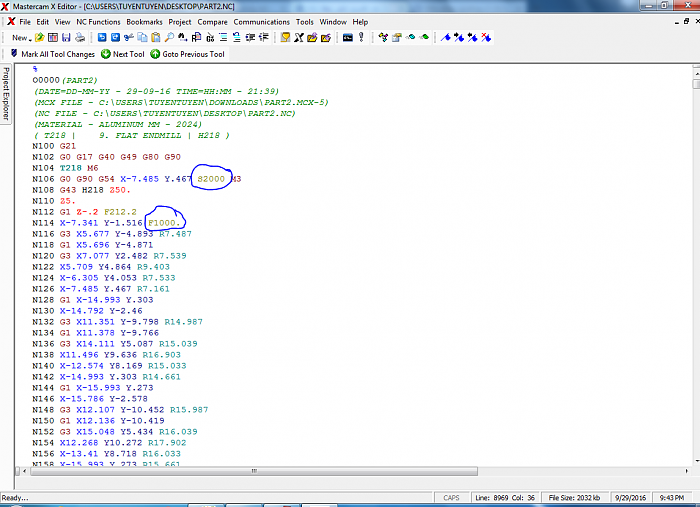Click the Paste clipboard icon
The height and width of the screenshot is (507, 700).
[x=155, y=37]
